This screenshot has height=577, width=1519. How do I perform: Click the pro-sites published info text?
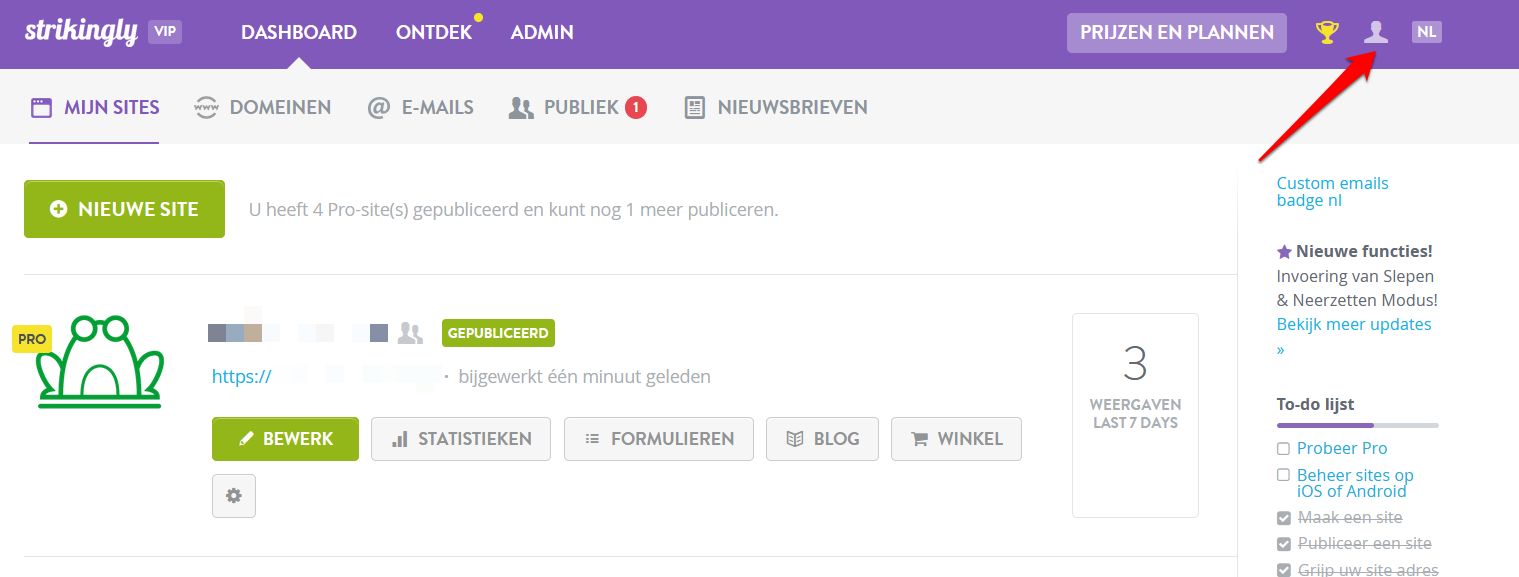(513, 210)
